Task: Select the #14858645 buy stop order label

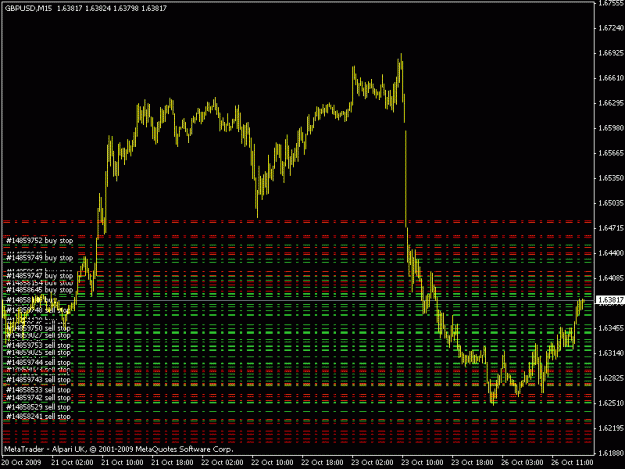Action: (39, 290)
